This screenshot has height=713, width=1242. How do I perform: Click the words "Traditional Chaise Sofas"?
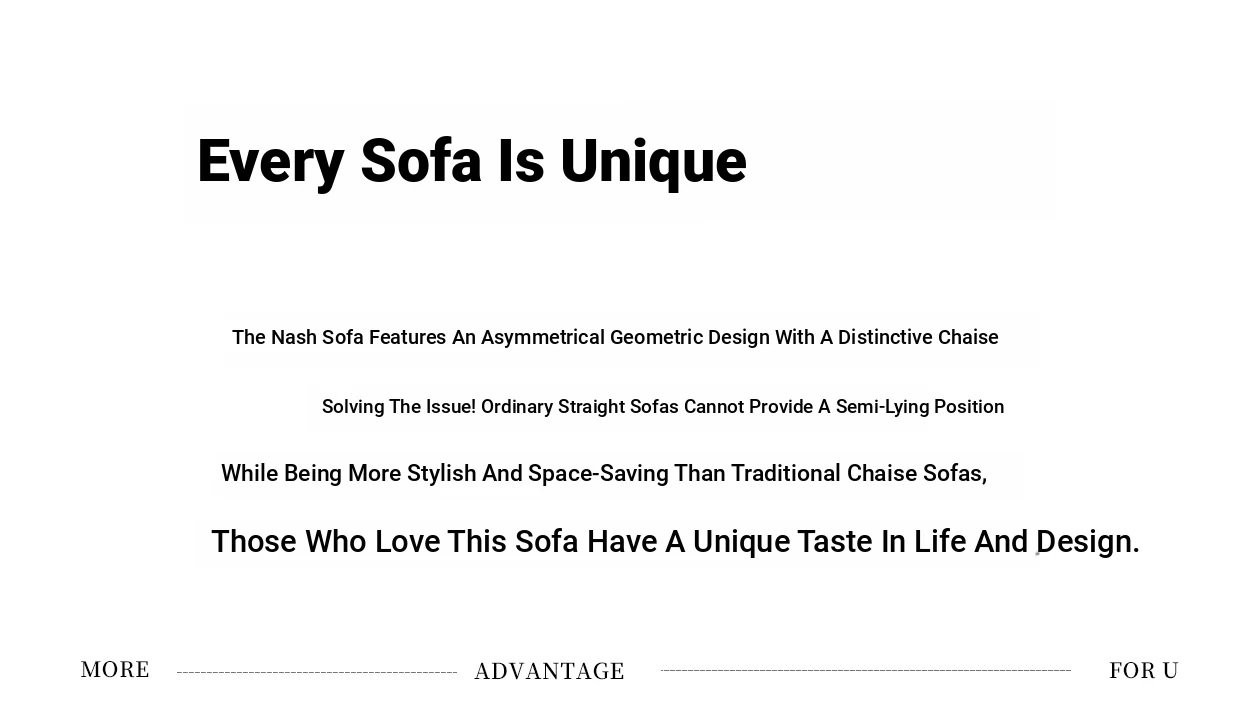point(857,474)
